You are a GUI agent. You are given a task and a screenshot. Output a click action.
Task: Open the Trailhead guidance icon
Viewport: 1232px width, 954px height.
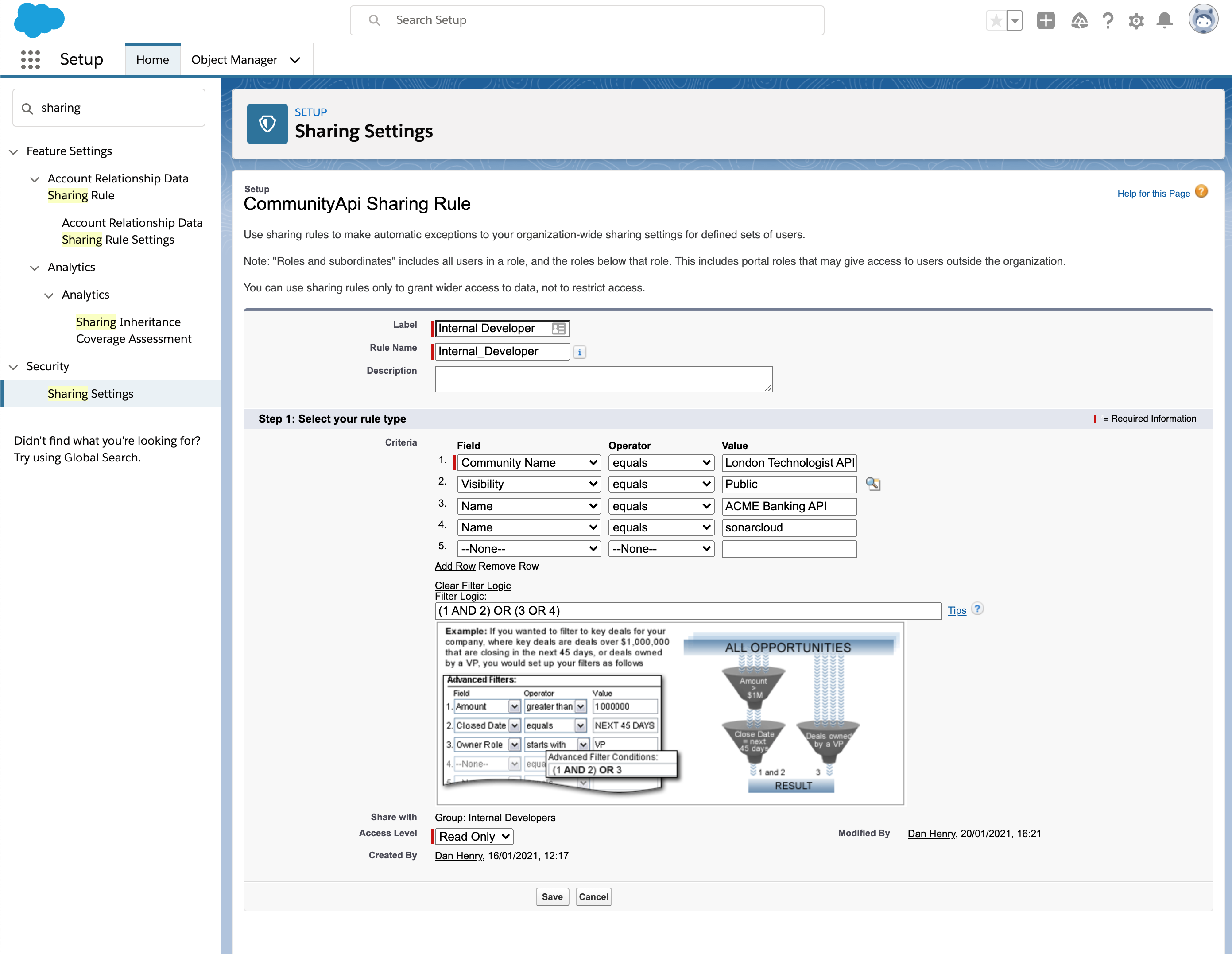click(x=1079, y=21)
